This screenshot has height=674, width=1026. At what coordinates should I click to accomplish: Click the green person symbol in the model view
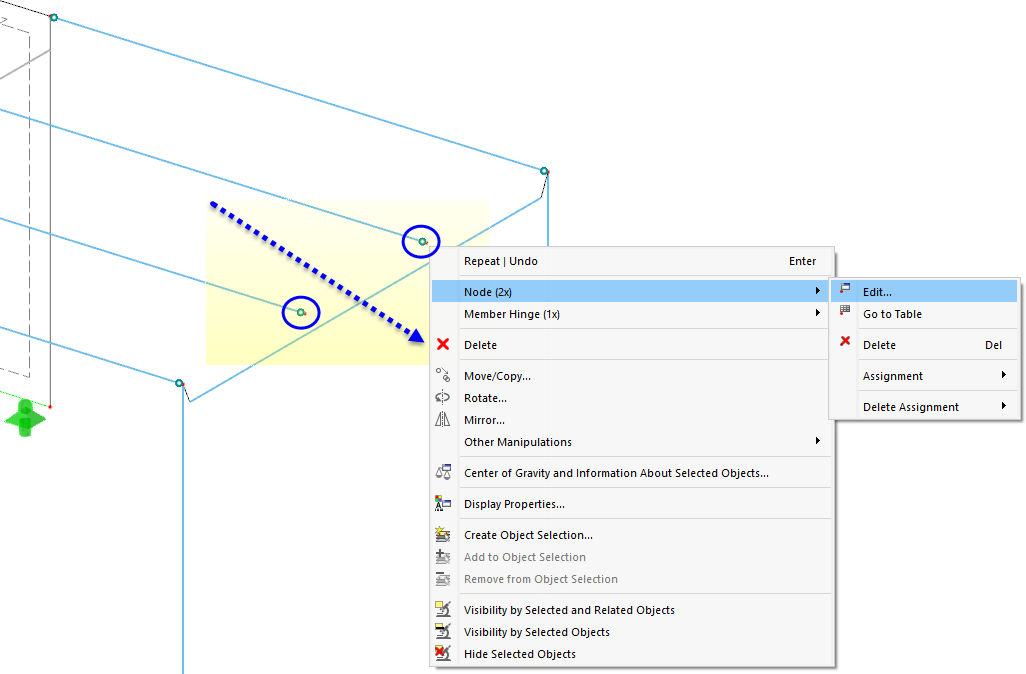(x=24, y=418)
